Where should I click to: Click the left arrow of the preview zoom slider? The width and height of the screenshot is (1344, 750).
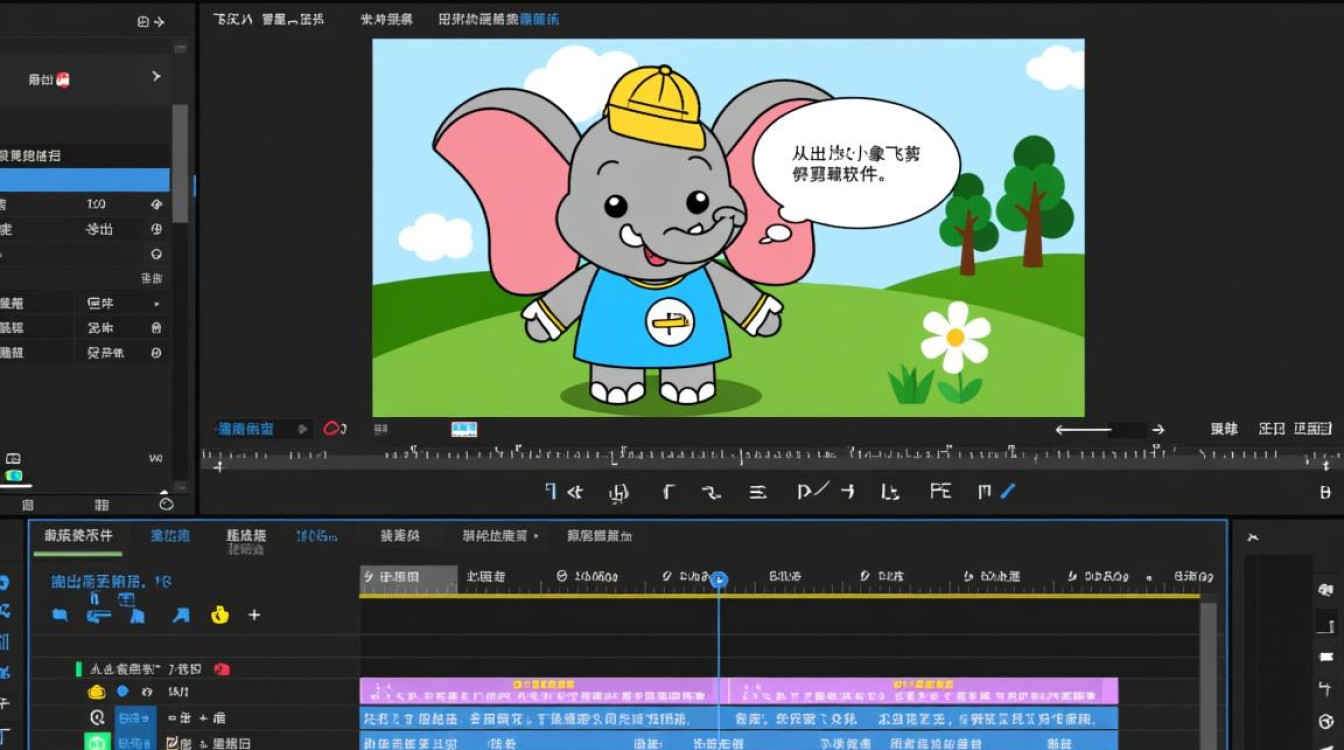pyautogui.click(x=1062, y=430)
